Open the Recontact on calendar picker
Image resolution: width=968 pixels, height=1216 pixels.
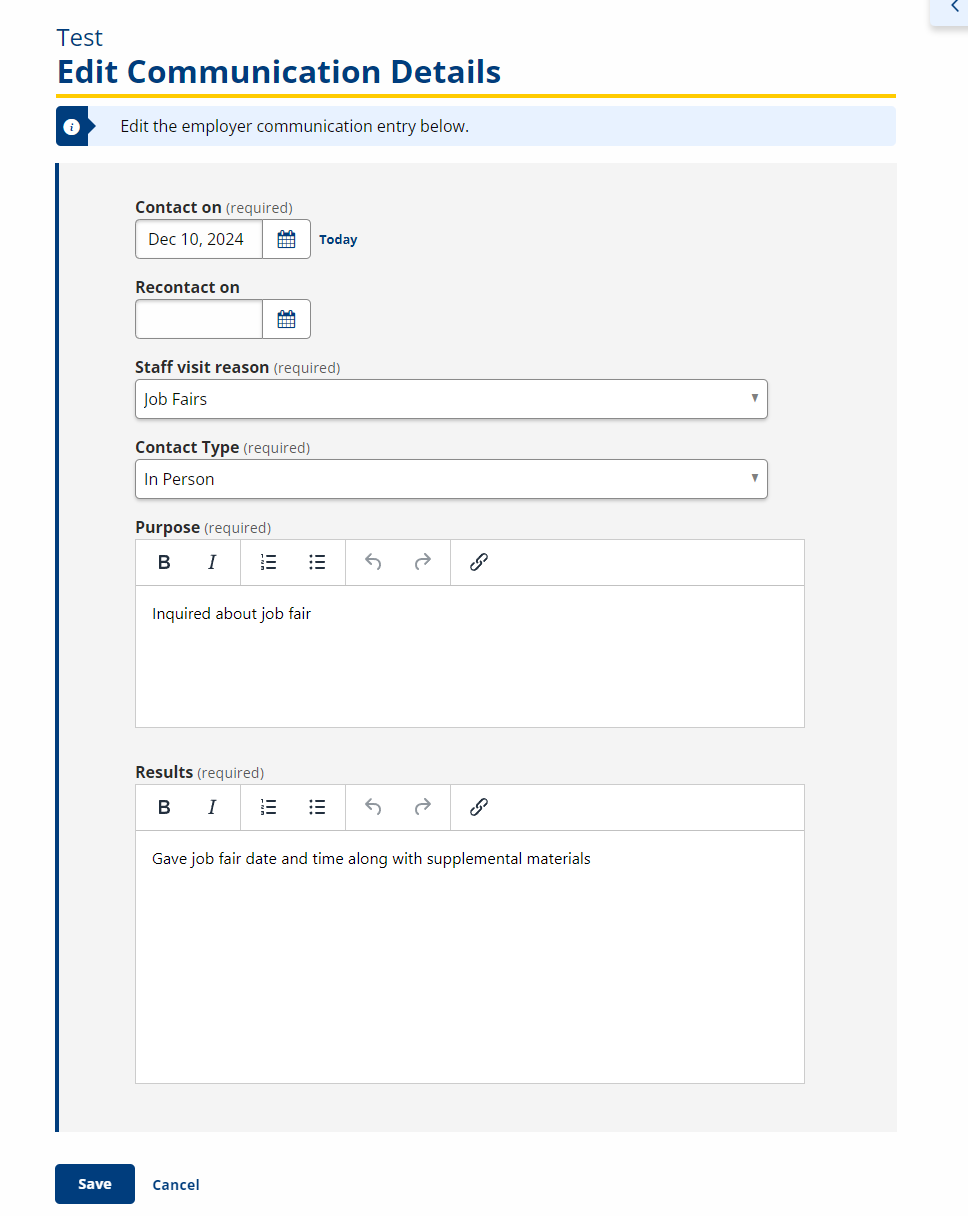pyautogui.click(x=286, y=319)
